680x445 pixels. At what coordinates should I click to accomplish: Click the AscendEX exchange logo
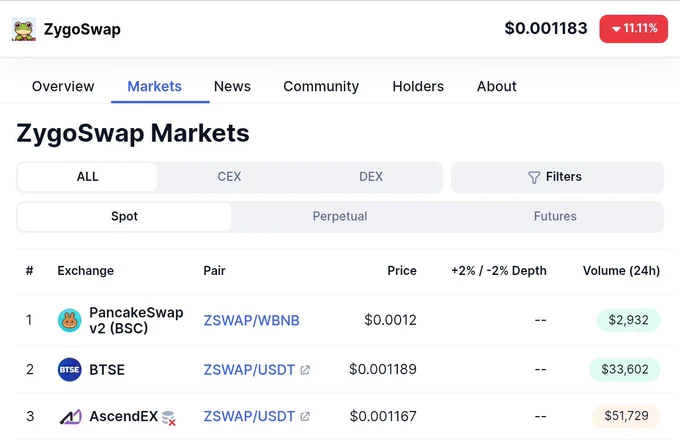click(x=70, y=416)
